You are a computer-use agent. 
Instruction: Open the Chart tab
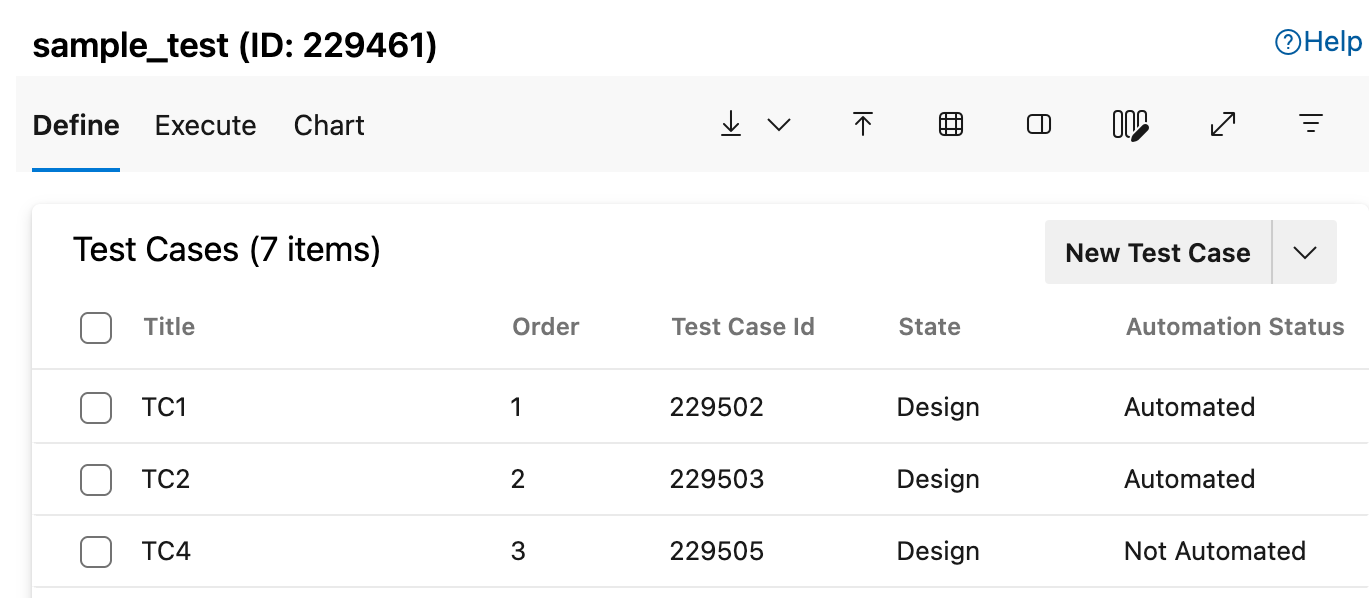327,125
